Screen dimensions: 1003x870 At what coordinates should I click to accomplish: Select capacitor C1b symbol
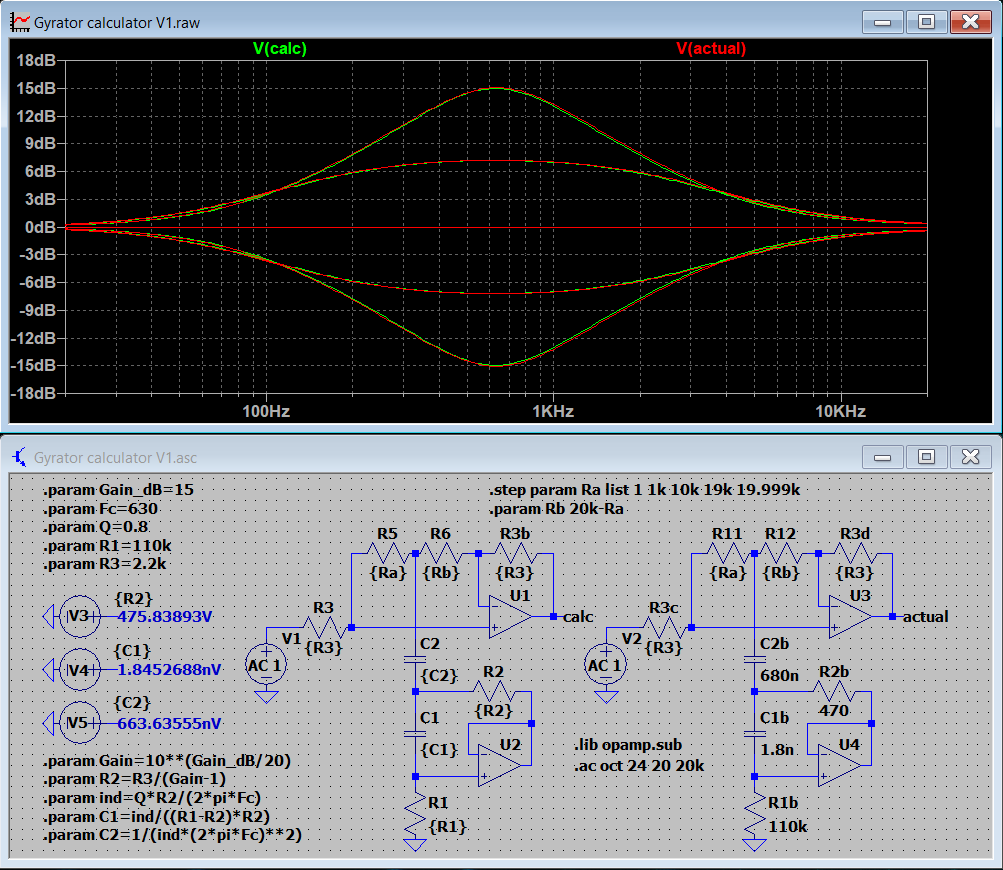755,734
